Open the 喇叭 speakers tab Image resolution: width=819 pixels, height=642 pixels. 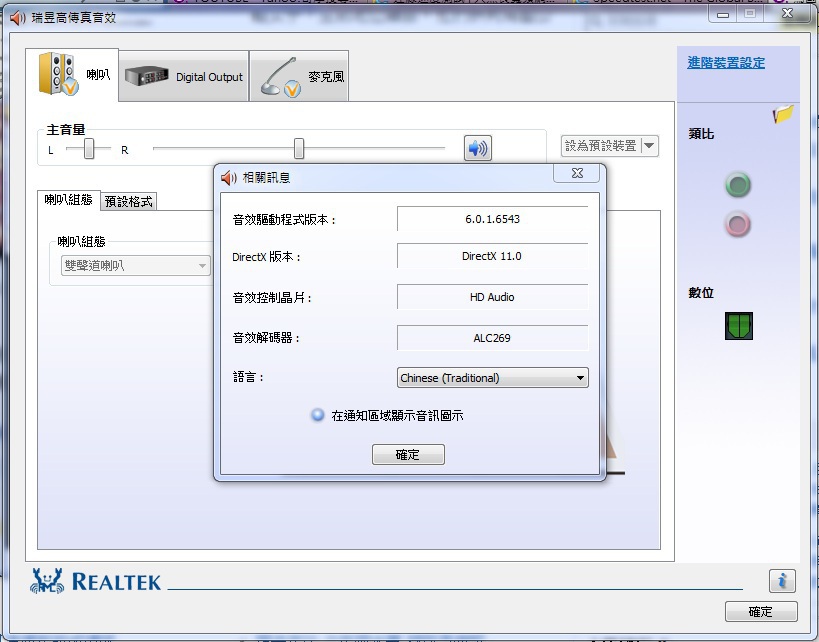(x=72, y=75)
